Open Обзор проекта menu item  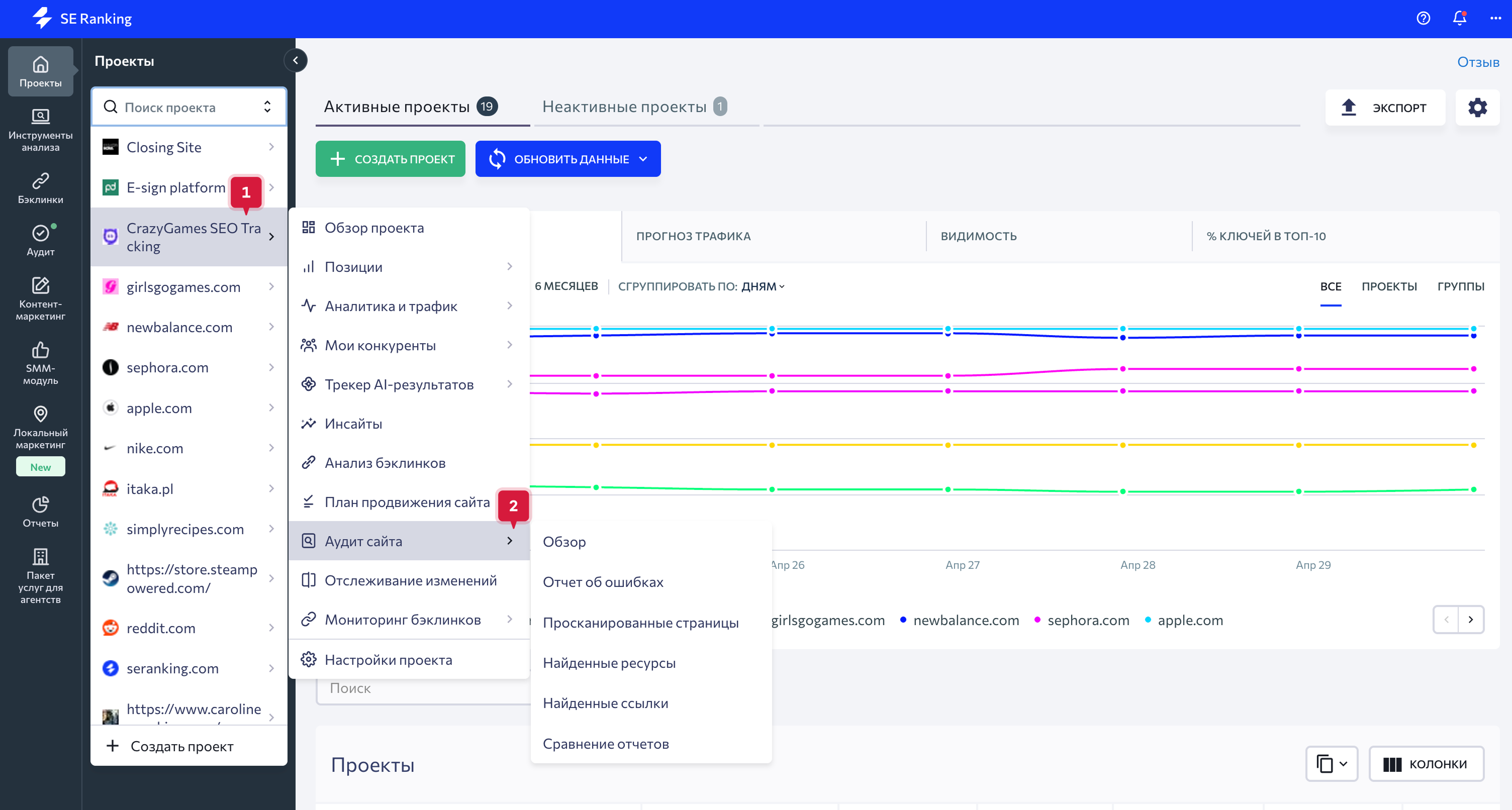click(409, 227)
